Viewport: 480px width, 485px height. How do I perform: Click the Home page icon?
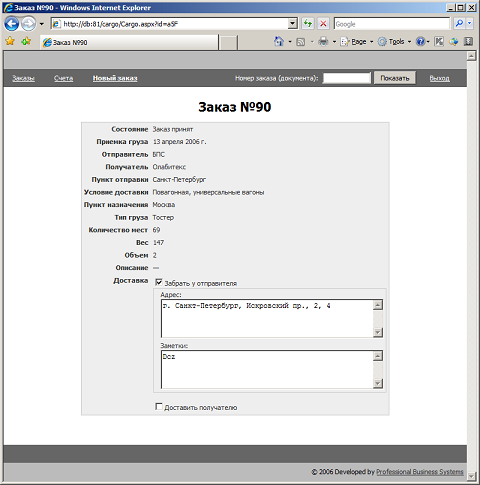tap(279, 42)
